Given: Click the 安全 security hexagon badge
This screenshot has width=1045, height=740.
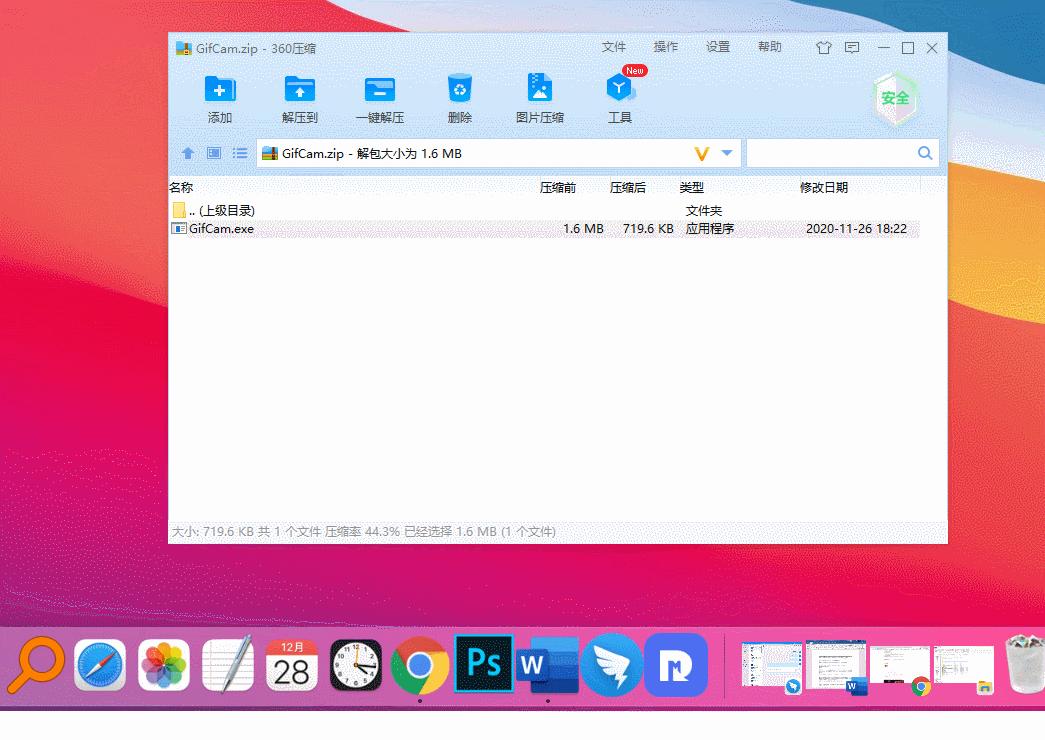Looking at the screenshot, I should pos(897,97).
